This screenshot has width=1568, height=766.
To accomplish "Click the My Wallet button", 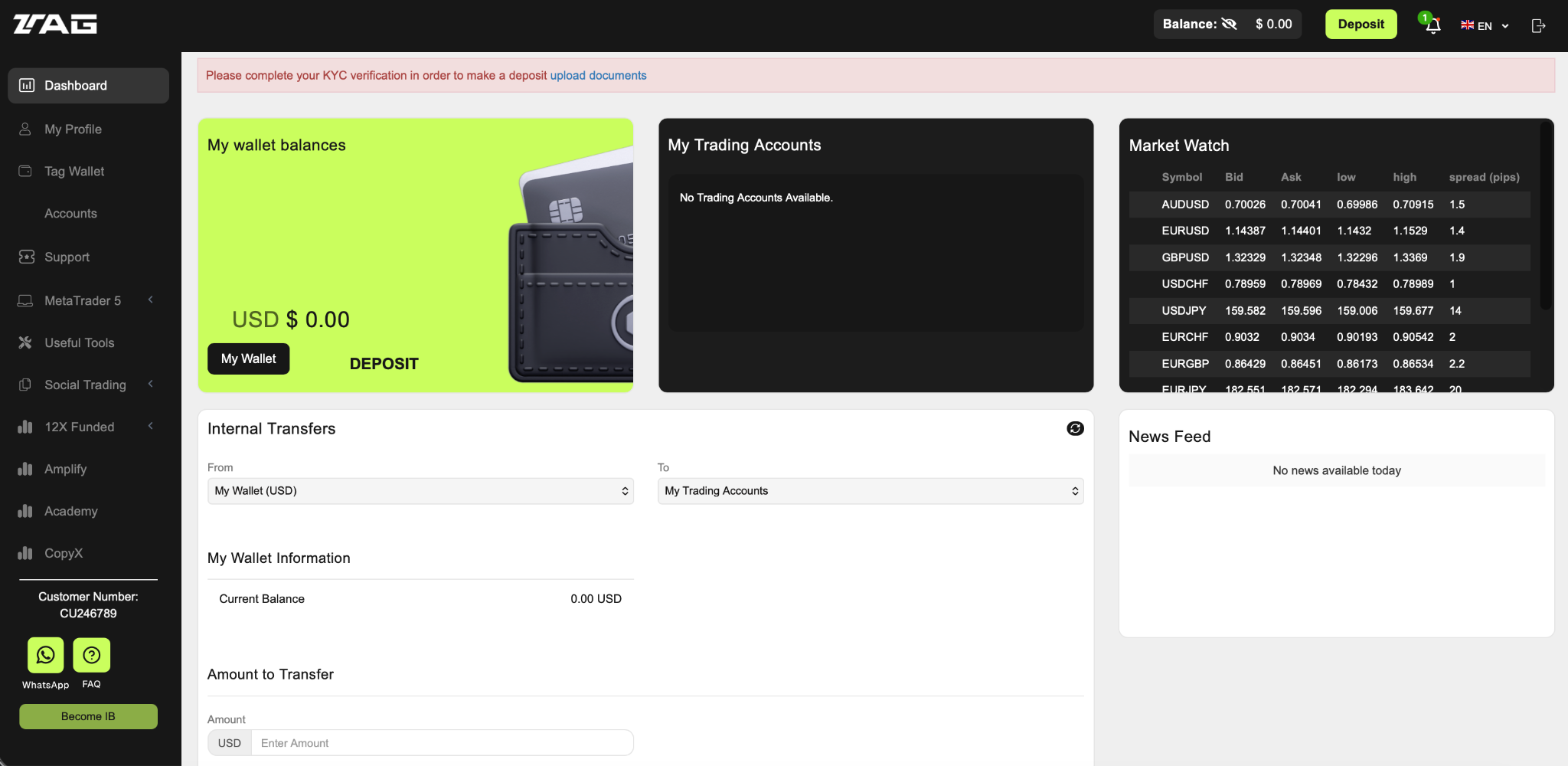I will 248,358.
